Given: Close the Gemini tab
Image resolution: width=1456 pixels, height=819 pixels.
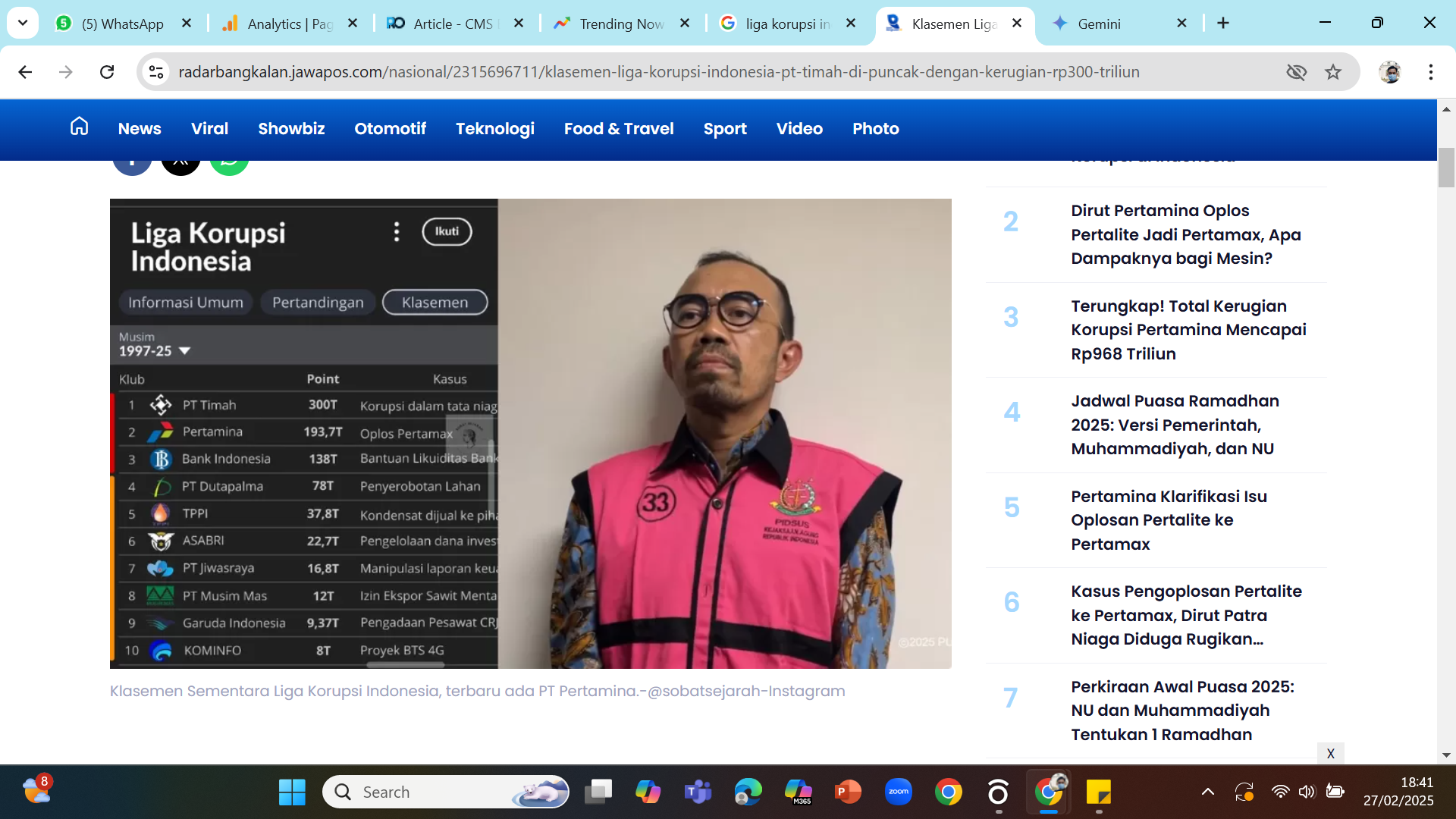Looking at the screenshot, I should (x=1181, y=24).
